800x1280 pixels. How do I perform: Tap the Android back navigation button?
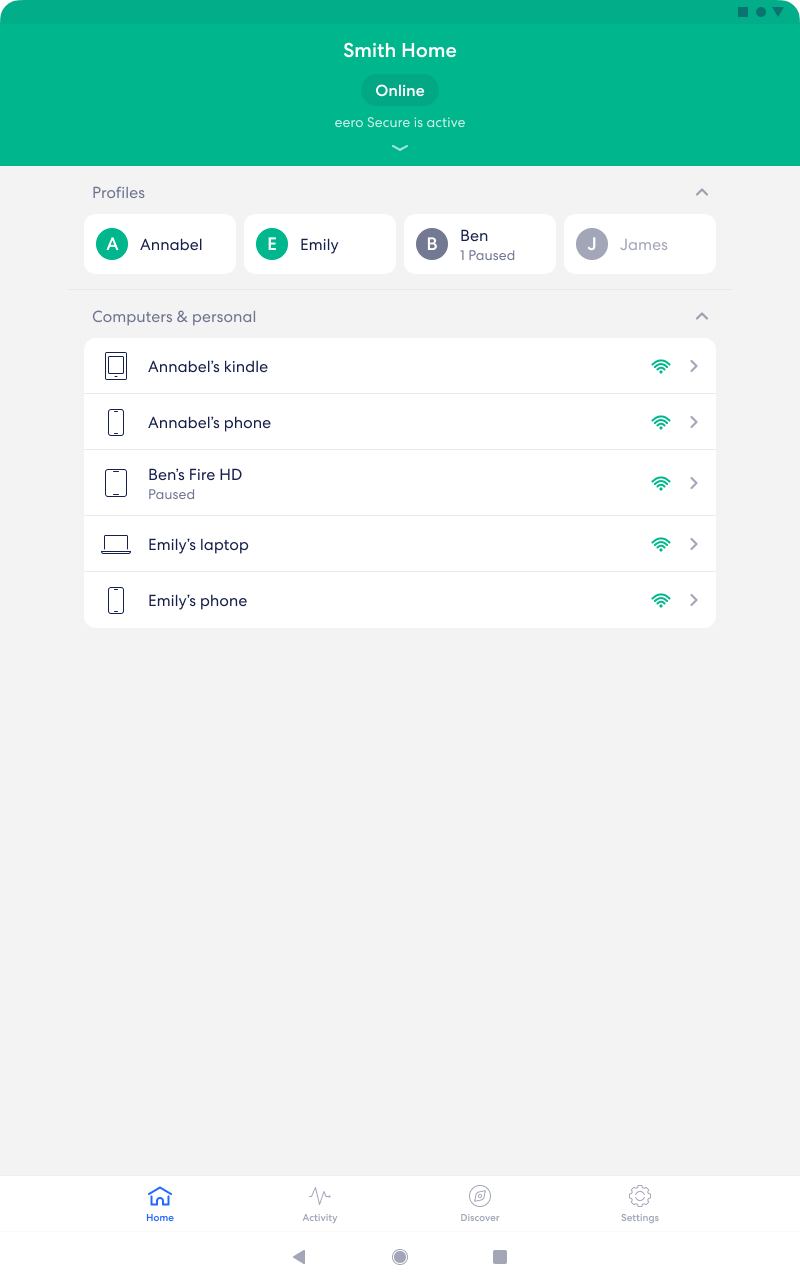(299, 1256)
